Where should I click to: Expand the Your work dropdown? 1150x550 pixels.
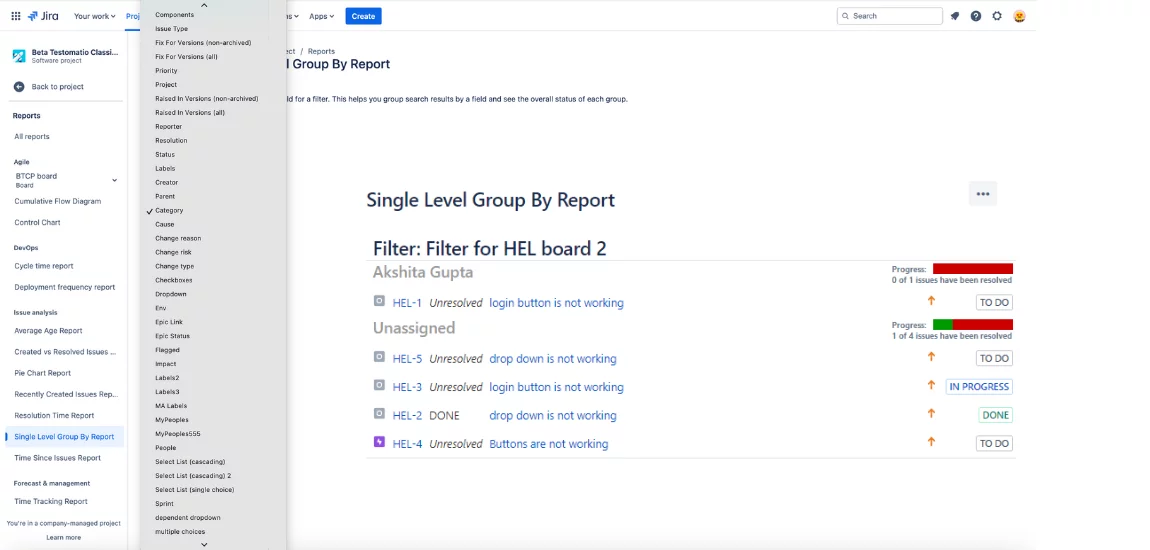(95, 16)
